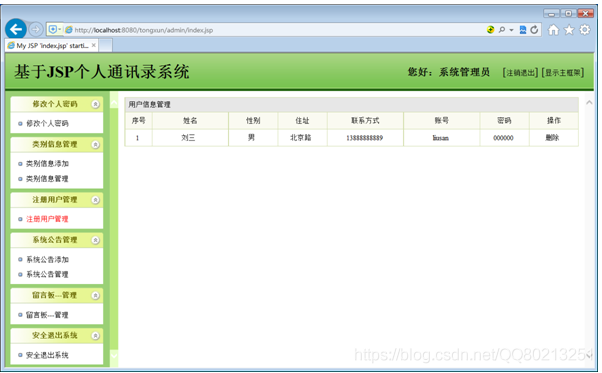602x373 pixels.
Task: Click the 安全退出系统 menu link
Action: click(x=47, y=355)
